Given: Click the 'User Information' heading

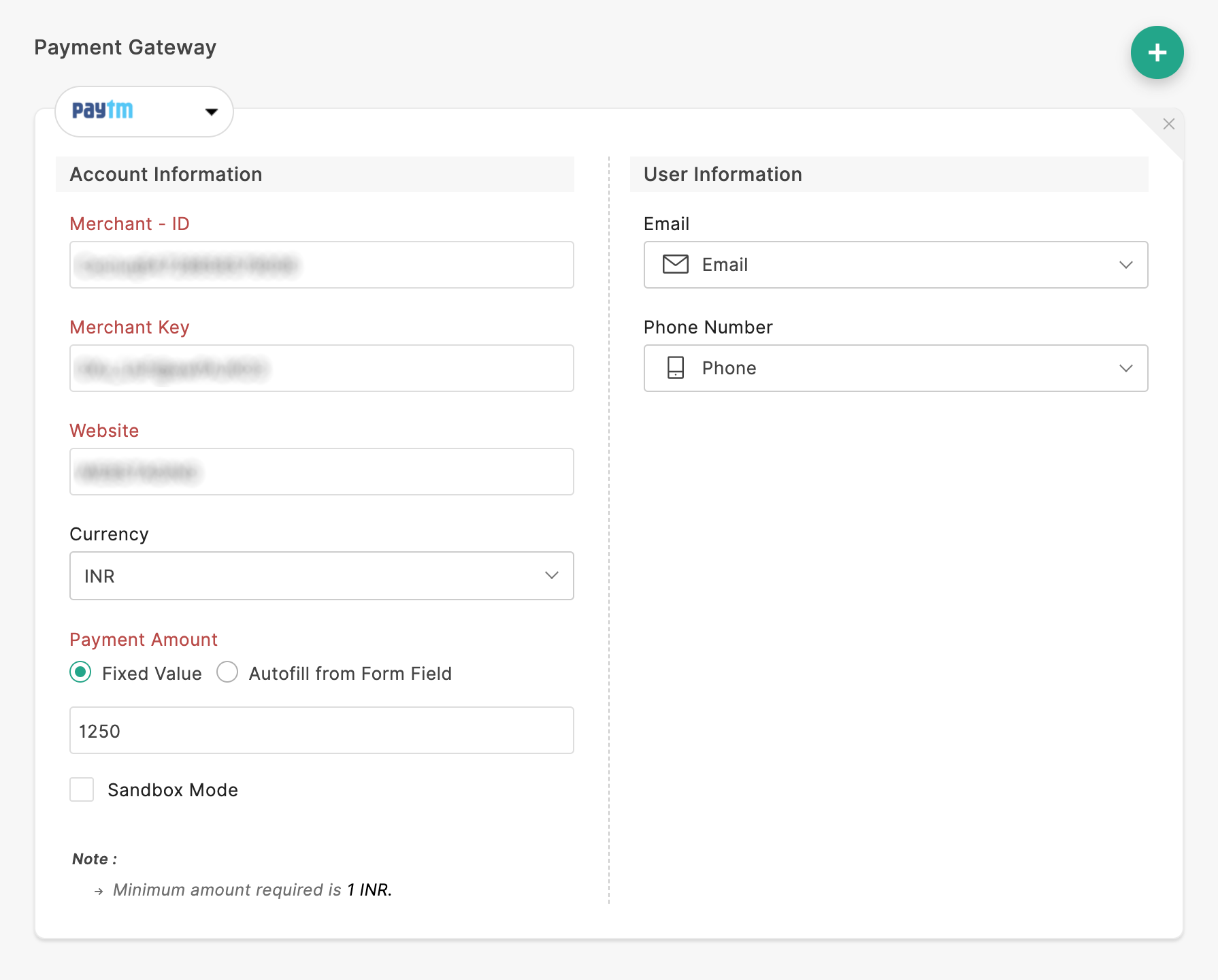Looking at the screenshot, I should (723, 174).
